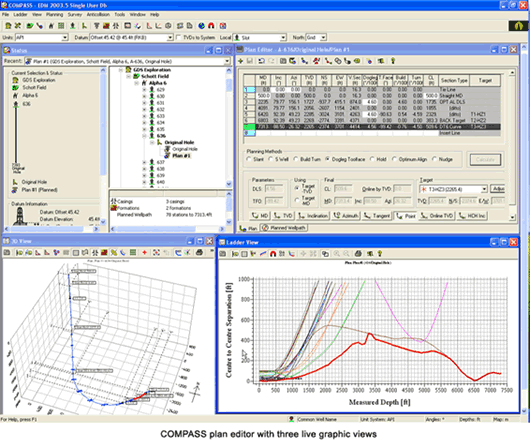This screenshot has height=447, width=530.
Task: Click the DLS parameter field
Action: pyautogui.click(x=274, y=189)
